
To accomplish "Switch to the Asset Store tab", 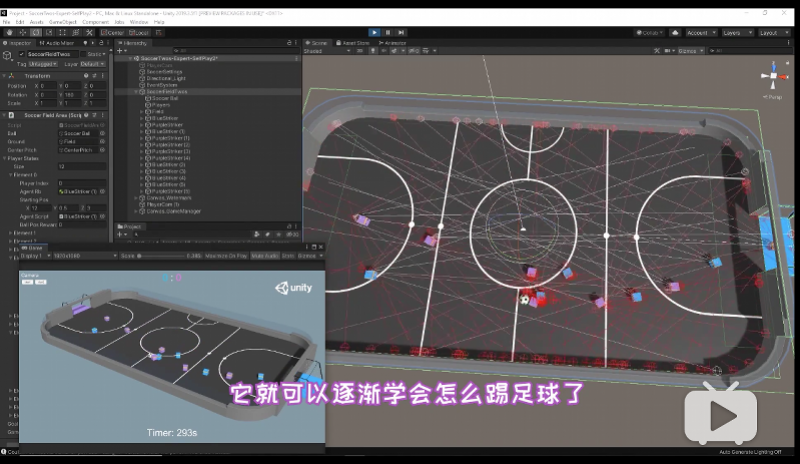I will pyautogui.click(x=355, y=43).
